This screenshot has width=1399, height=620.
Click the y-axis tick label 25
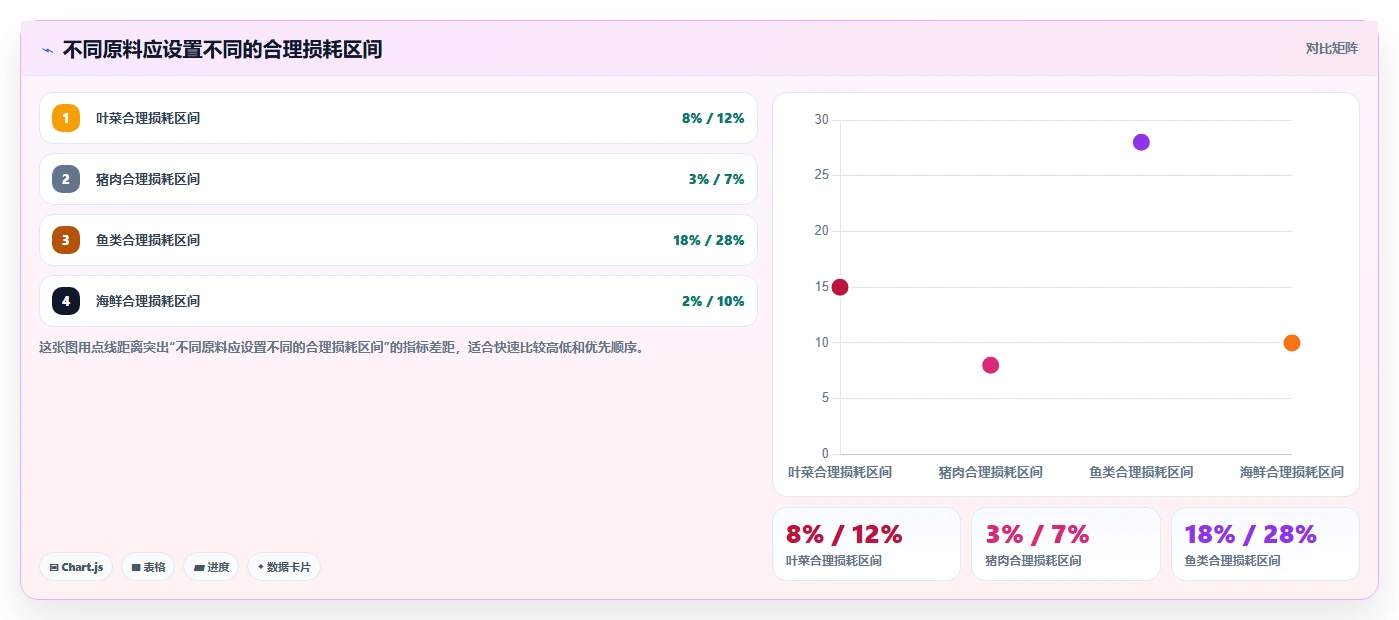coord(822,175)
